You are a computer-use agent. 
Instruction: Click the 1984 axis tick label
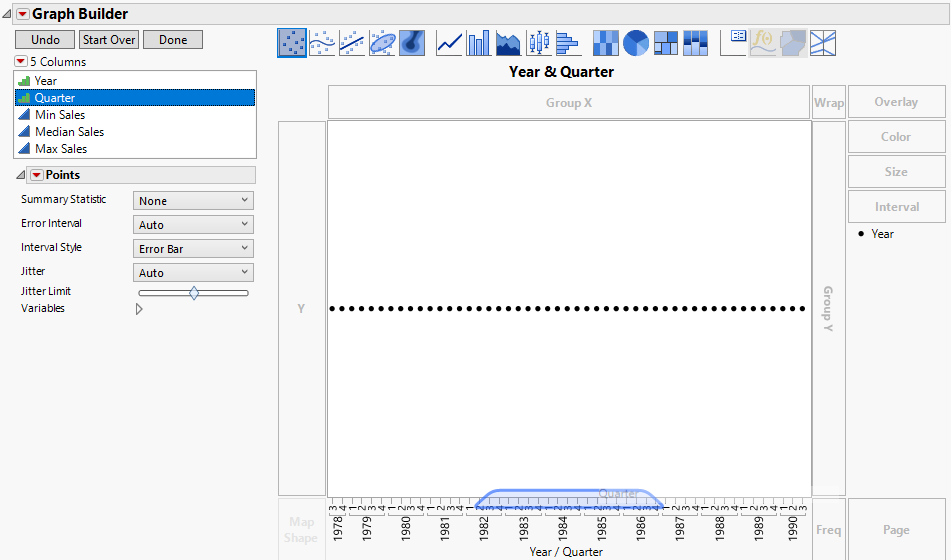562,528
